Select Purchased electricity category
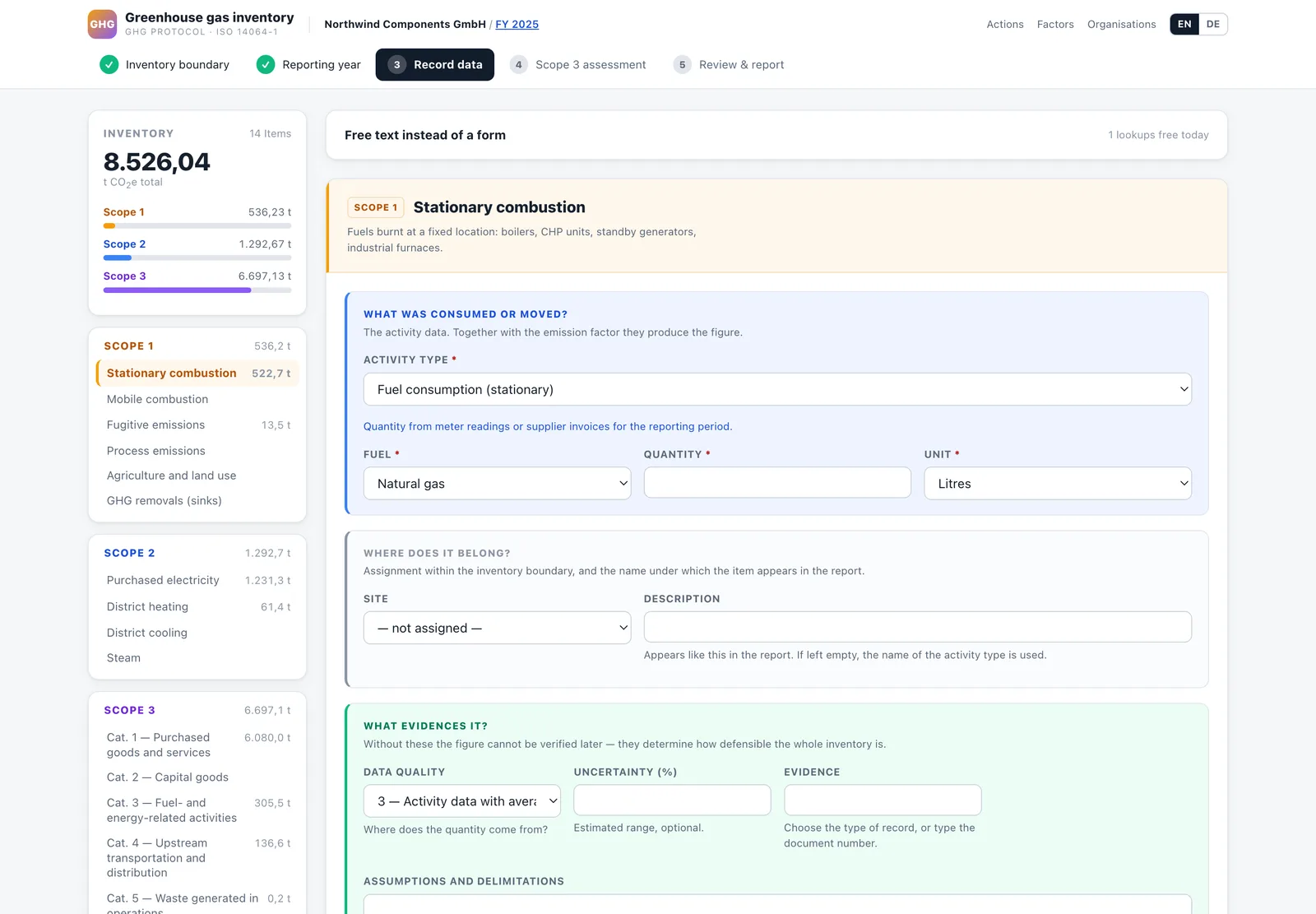 (x=197, y=580)
